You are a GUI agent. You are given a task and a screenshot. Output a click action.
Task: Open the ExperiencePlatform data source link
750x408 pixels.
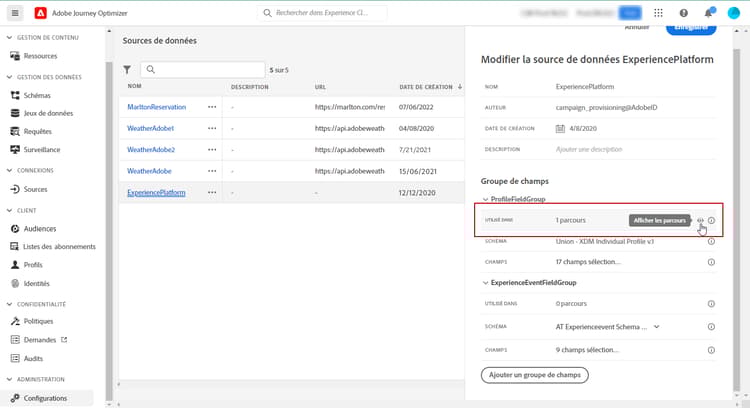[156, 192]
